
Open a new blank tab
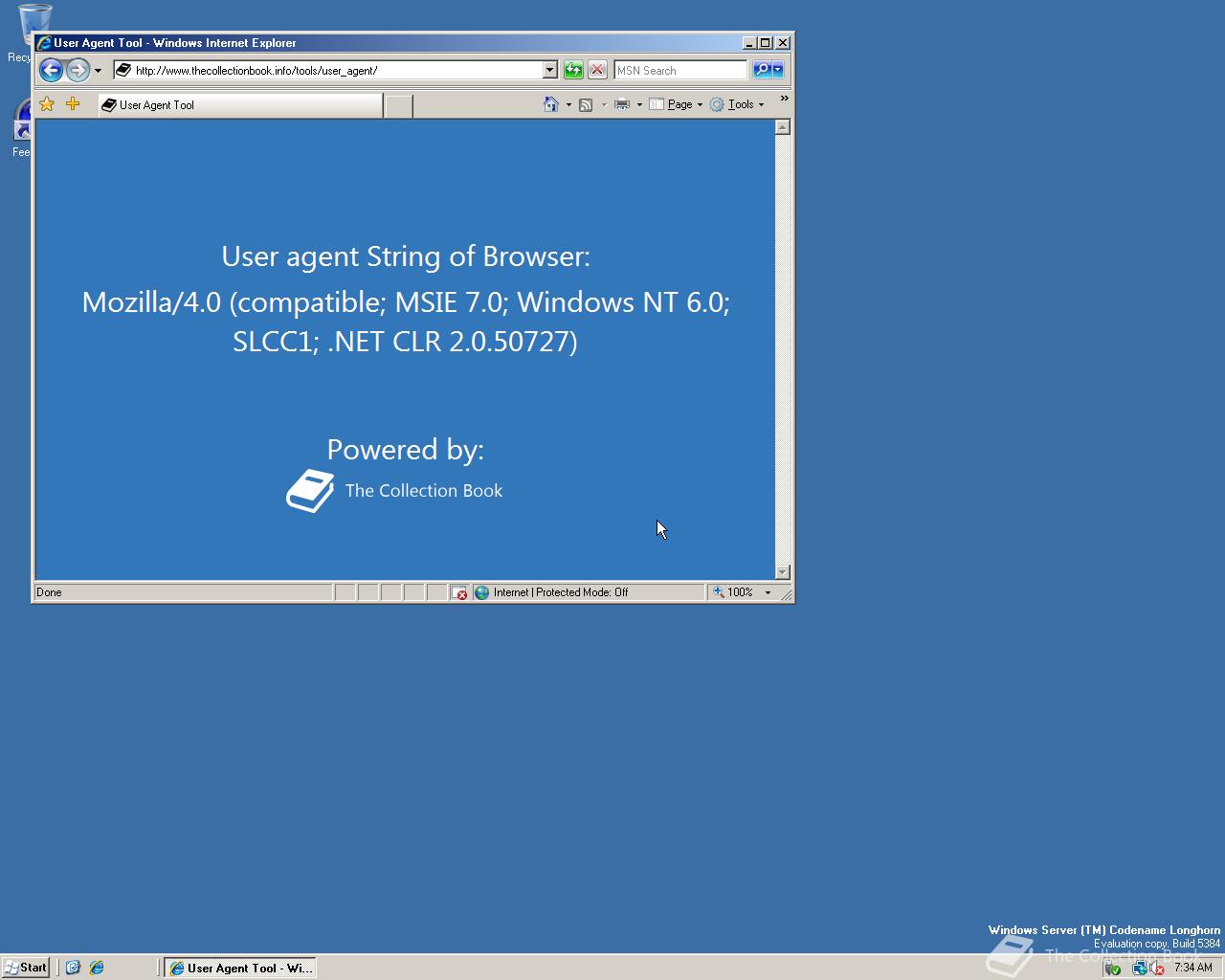tap(398, 106)
